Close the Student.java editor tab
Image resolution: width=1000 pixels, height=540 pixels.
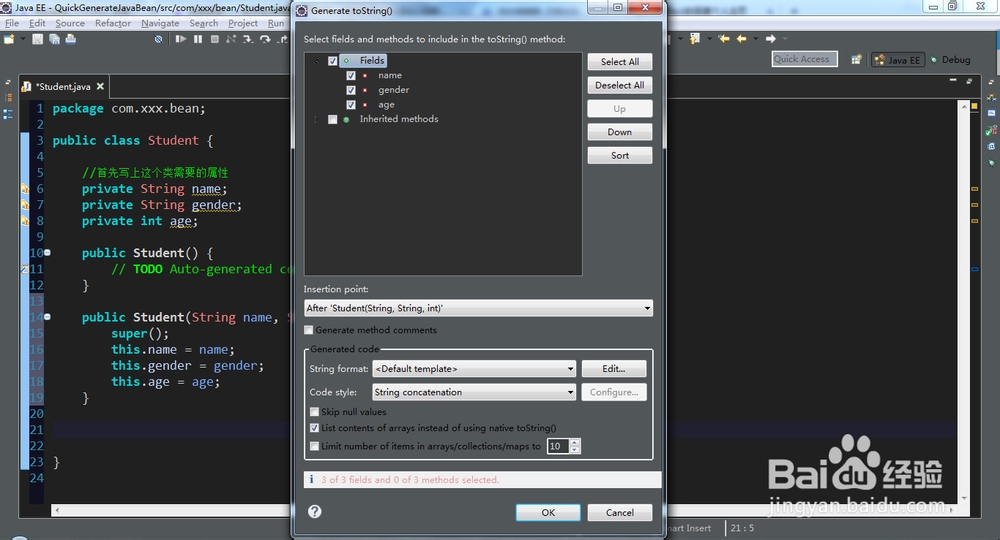100,86
